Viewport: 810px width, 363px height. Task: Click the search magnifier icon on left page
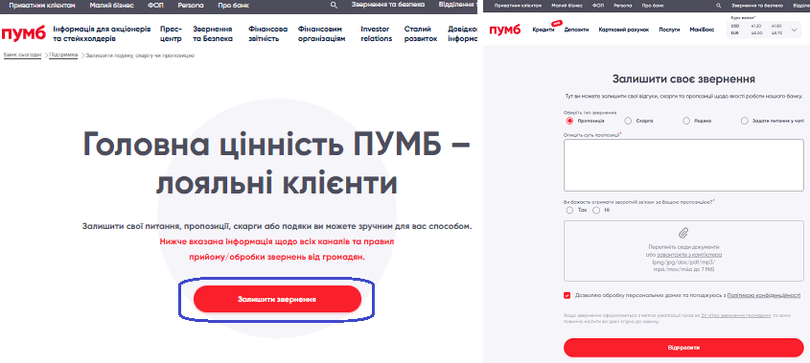(x=334, y=5)
